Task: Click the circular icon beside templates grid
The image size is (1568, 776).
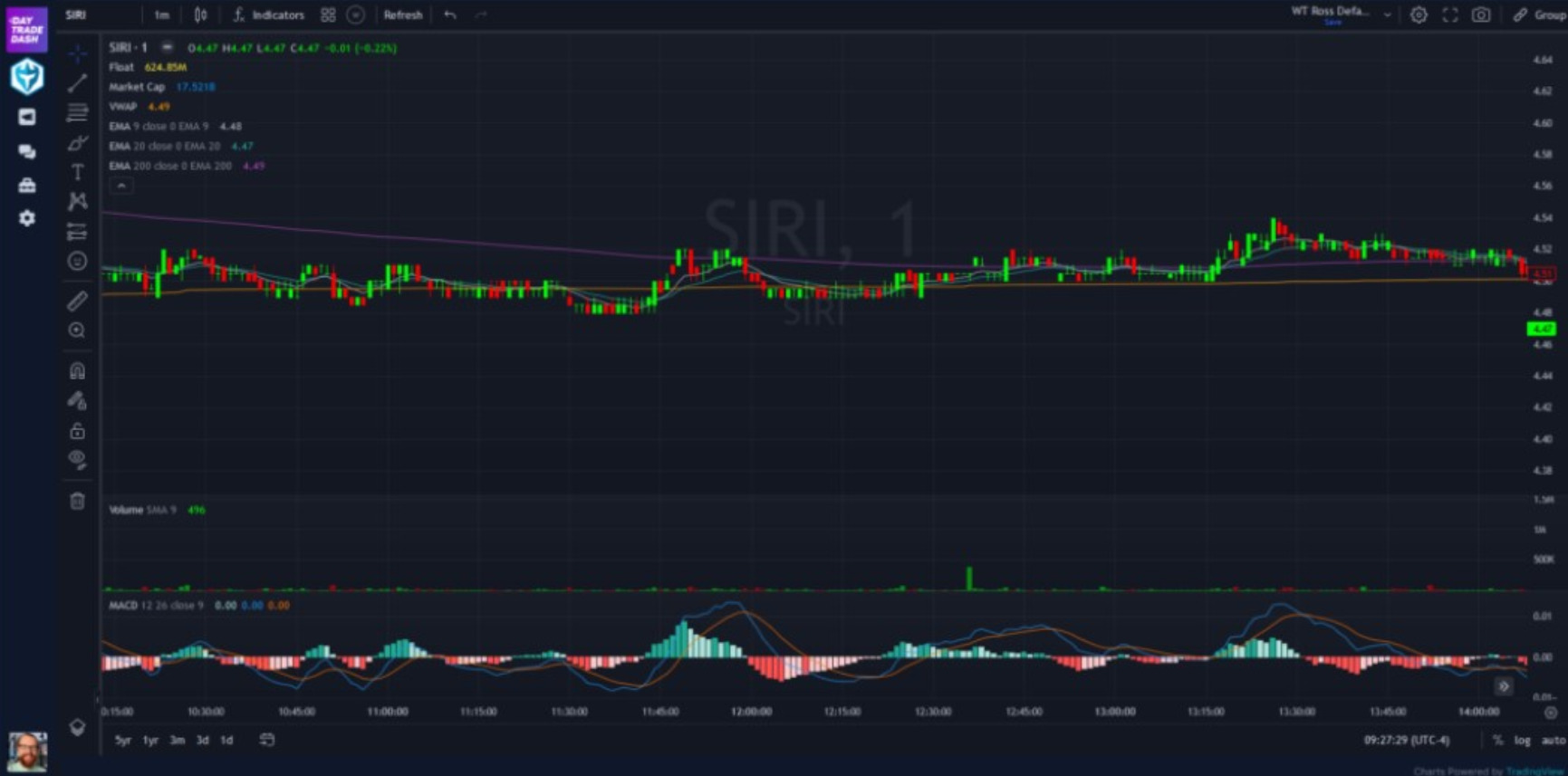Action: pyautogui.click(x=356, y=14)
